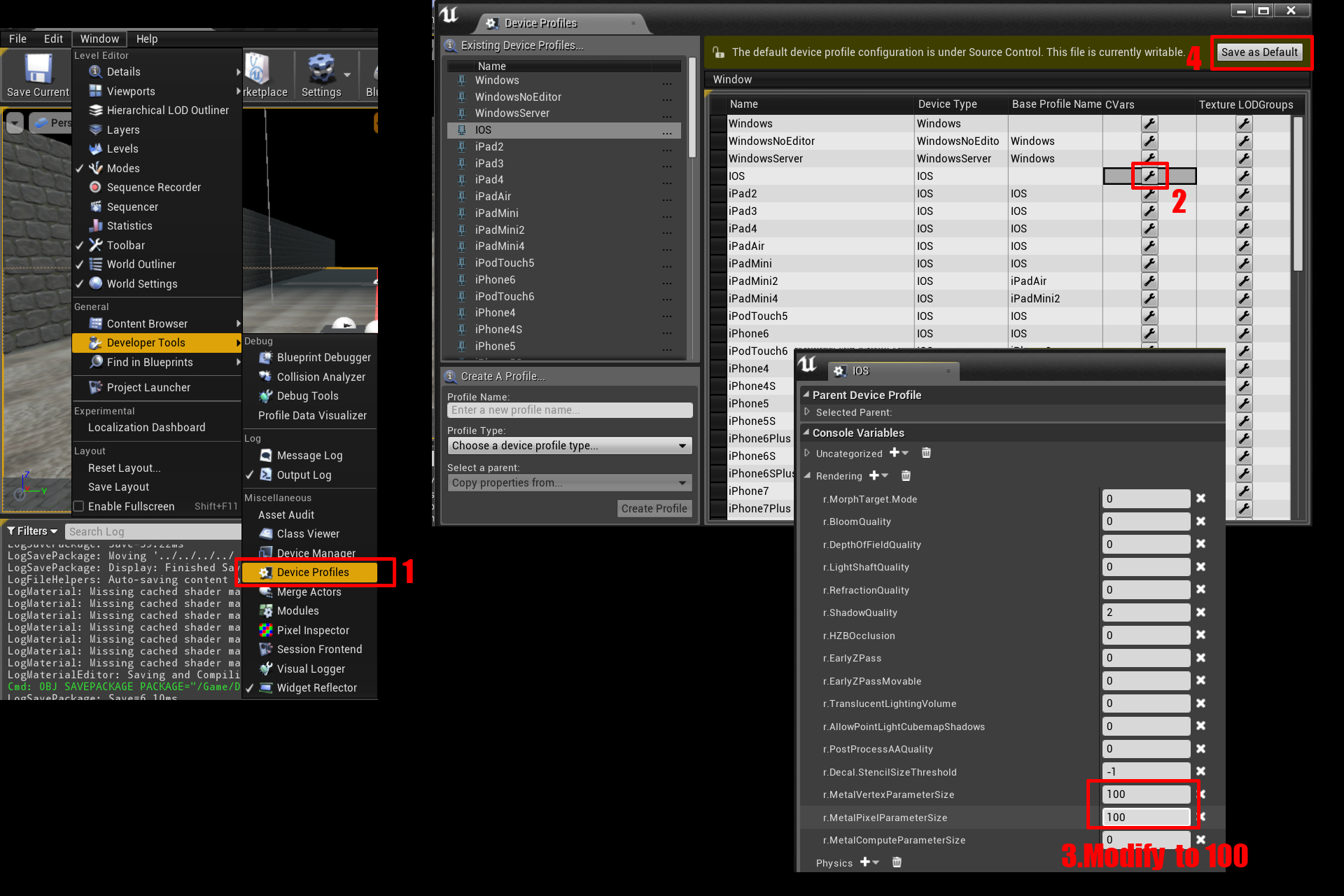Click the Create Profile button
The width and height of the screenshot is (1344, 896).
click(654, 509)
